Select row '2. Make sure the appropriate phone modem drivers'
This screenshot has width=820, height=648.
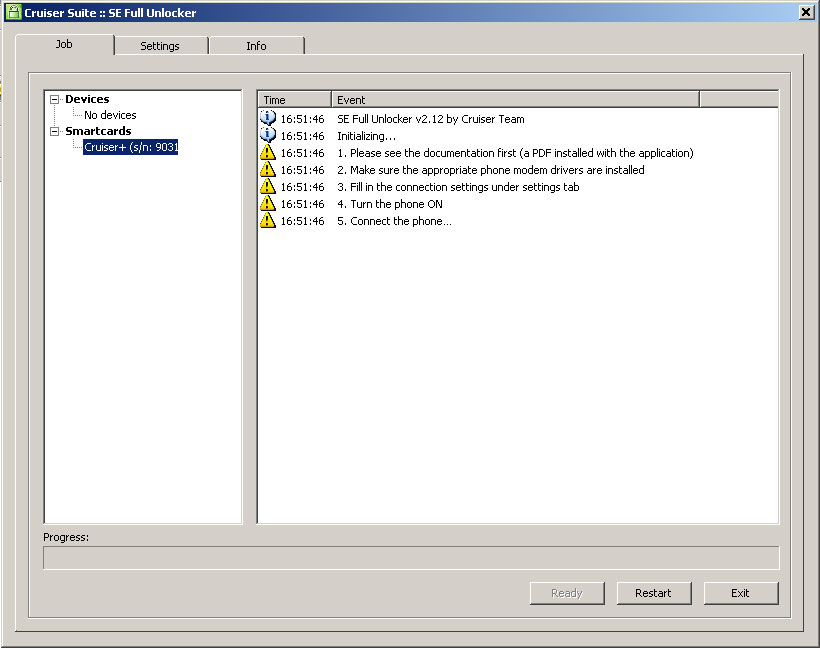coord(518,169)
